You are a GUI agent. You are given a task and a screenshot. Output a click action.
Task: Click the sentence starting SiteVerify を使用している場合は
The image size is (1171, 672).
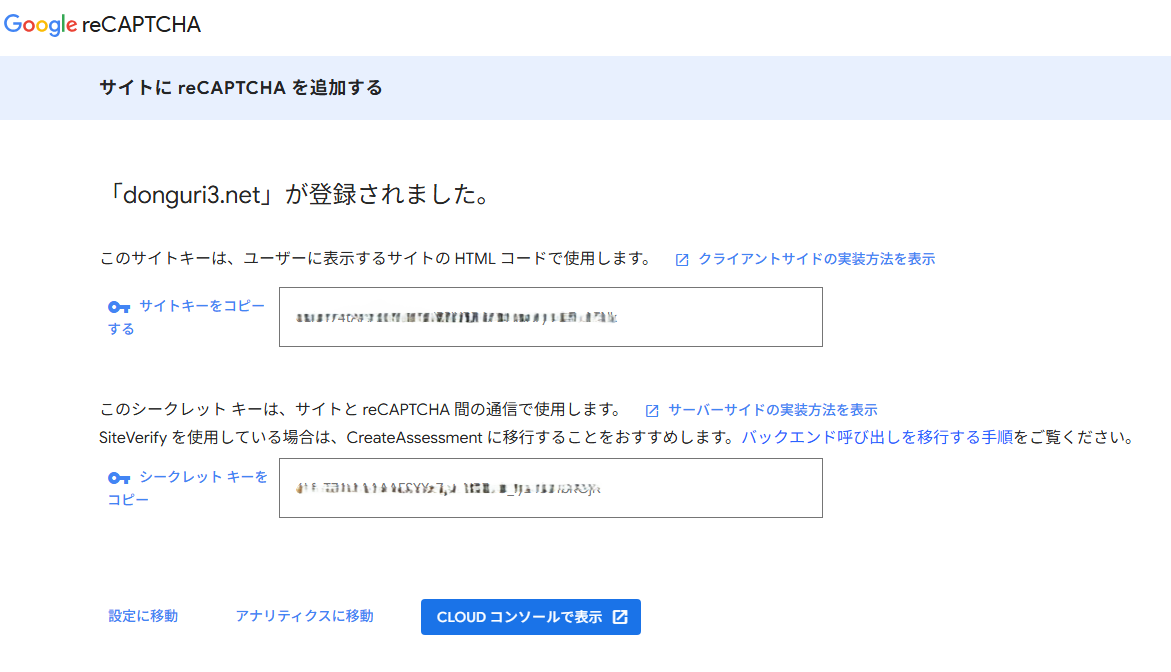pos(617,438)
